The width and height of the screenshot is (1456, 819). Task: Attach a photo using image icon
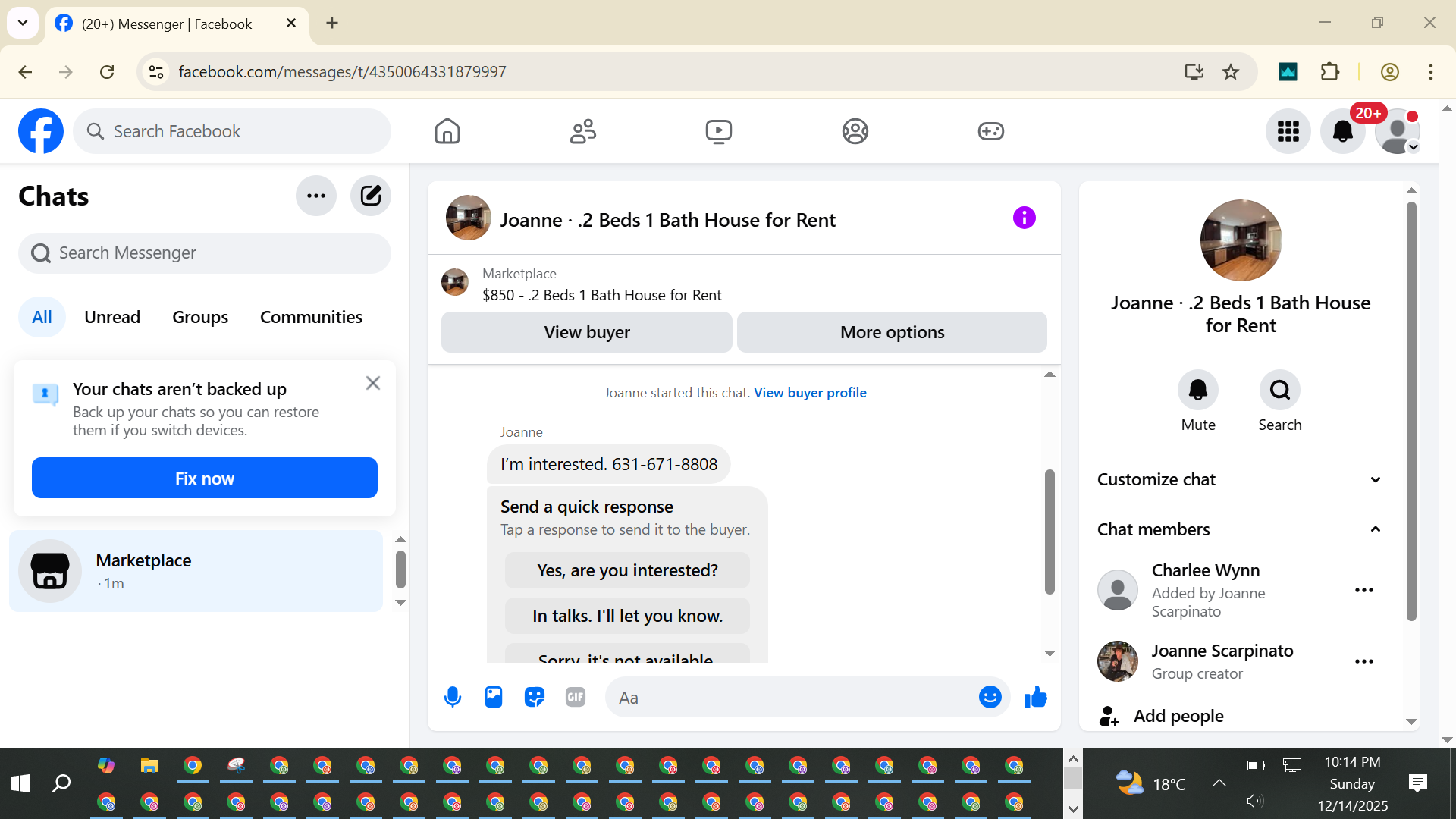pos(494,697)
